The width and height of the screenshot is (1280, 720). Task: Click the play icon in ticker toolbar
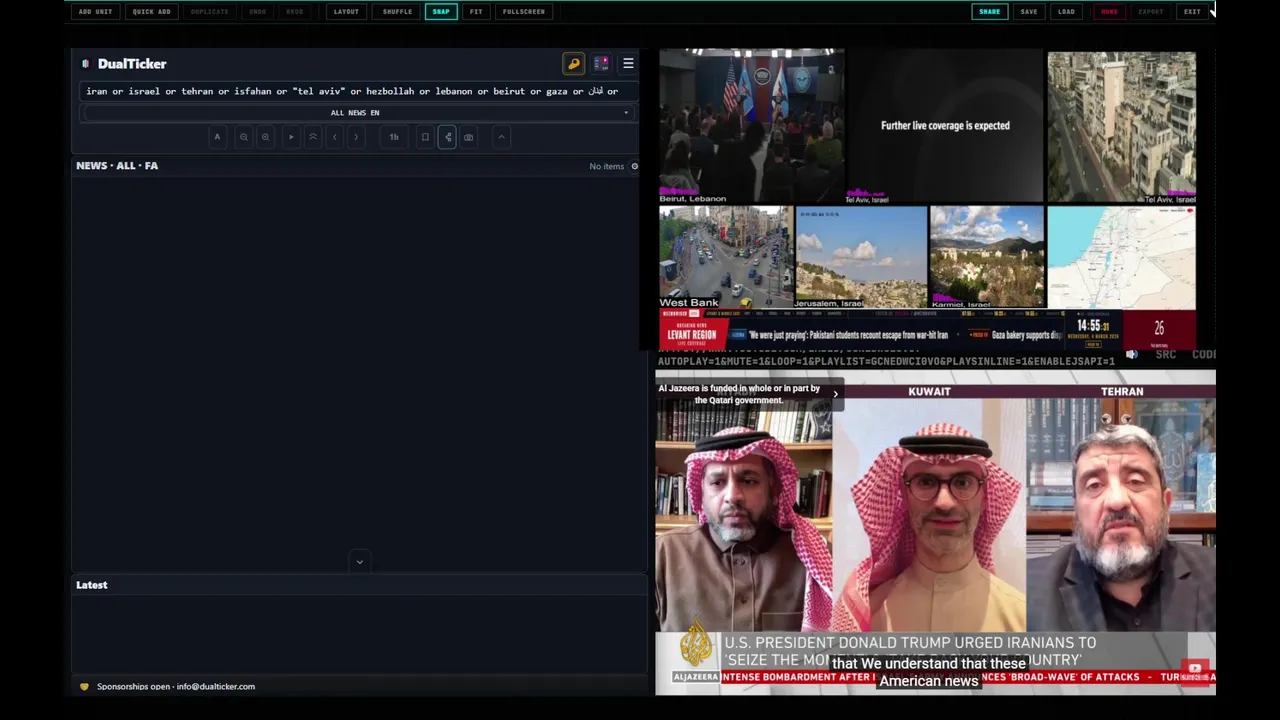pos(291,137)
